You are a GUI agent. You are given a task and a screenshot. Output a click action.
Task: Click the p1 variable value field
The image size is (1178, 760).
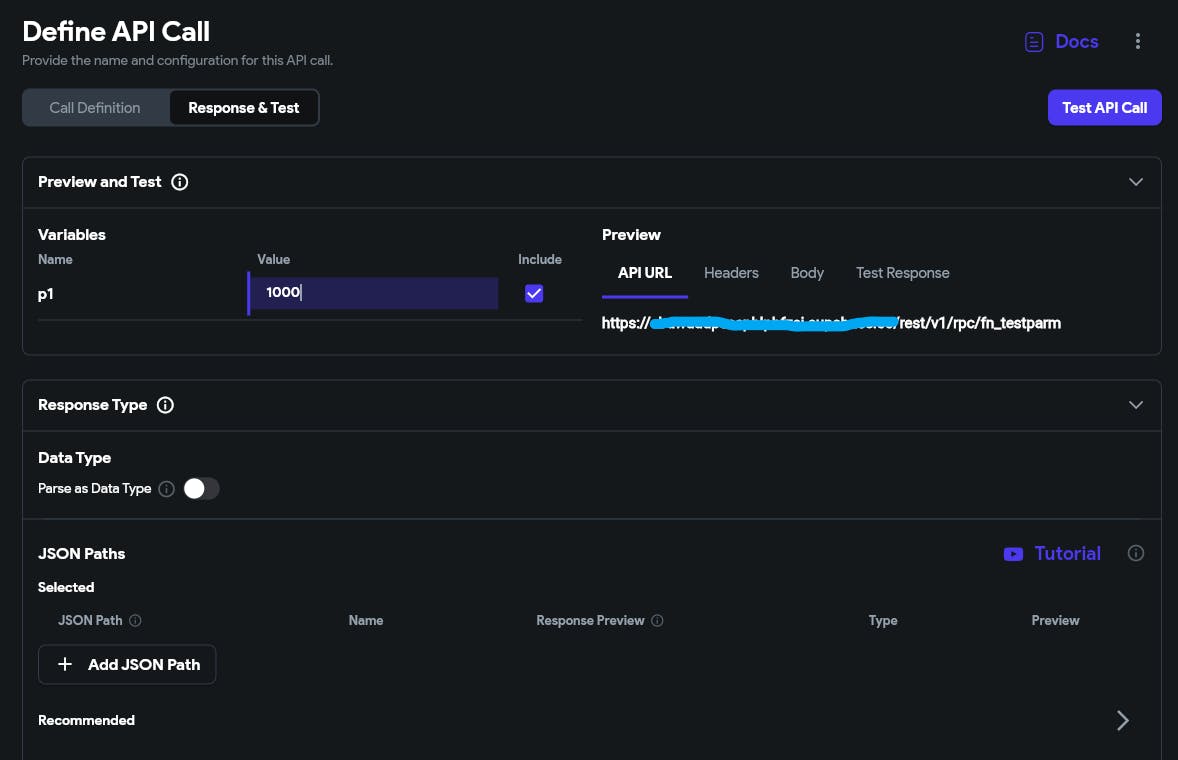pos(373,293)
